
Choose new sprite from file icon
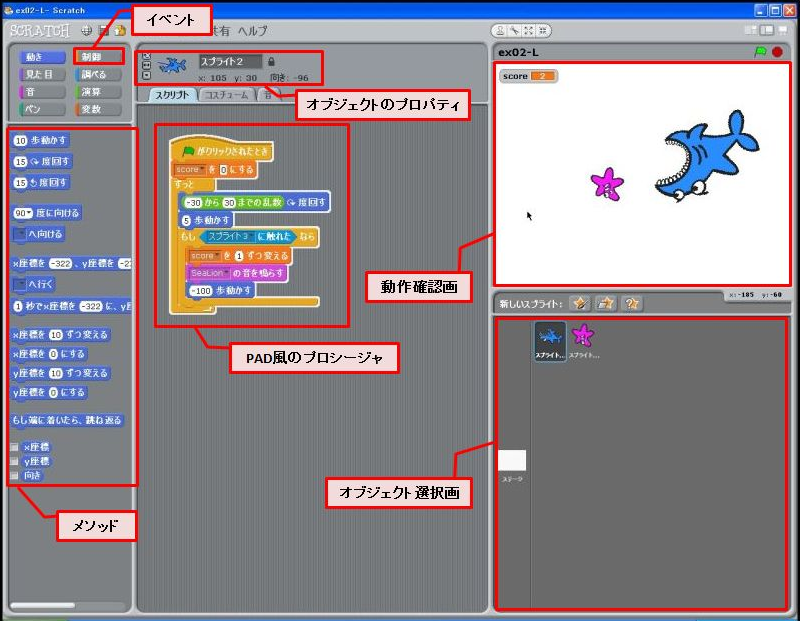click(606, 304)
